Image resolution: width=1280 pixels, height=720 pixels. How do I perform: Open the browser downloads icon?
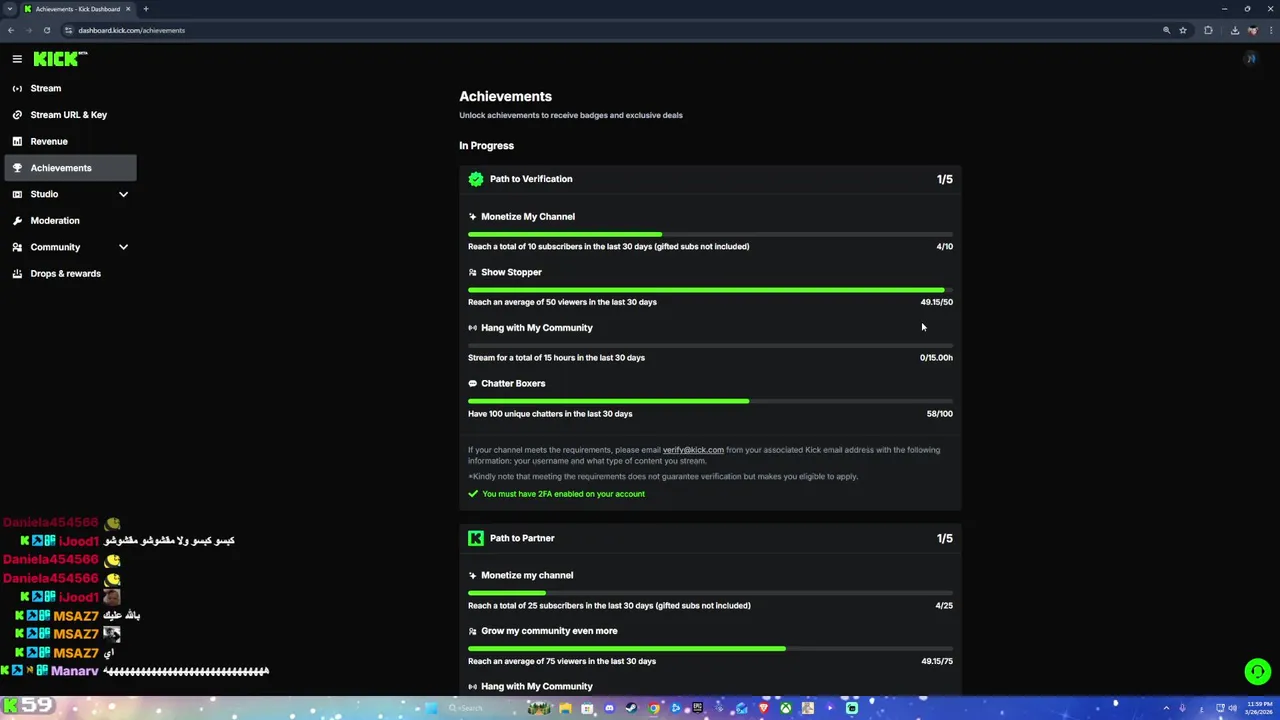pyautogui.click(x=1235, y=30)
